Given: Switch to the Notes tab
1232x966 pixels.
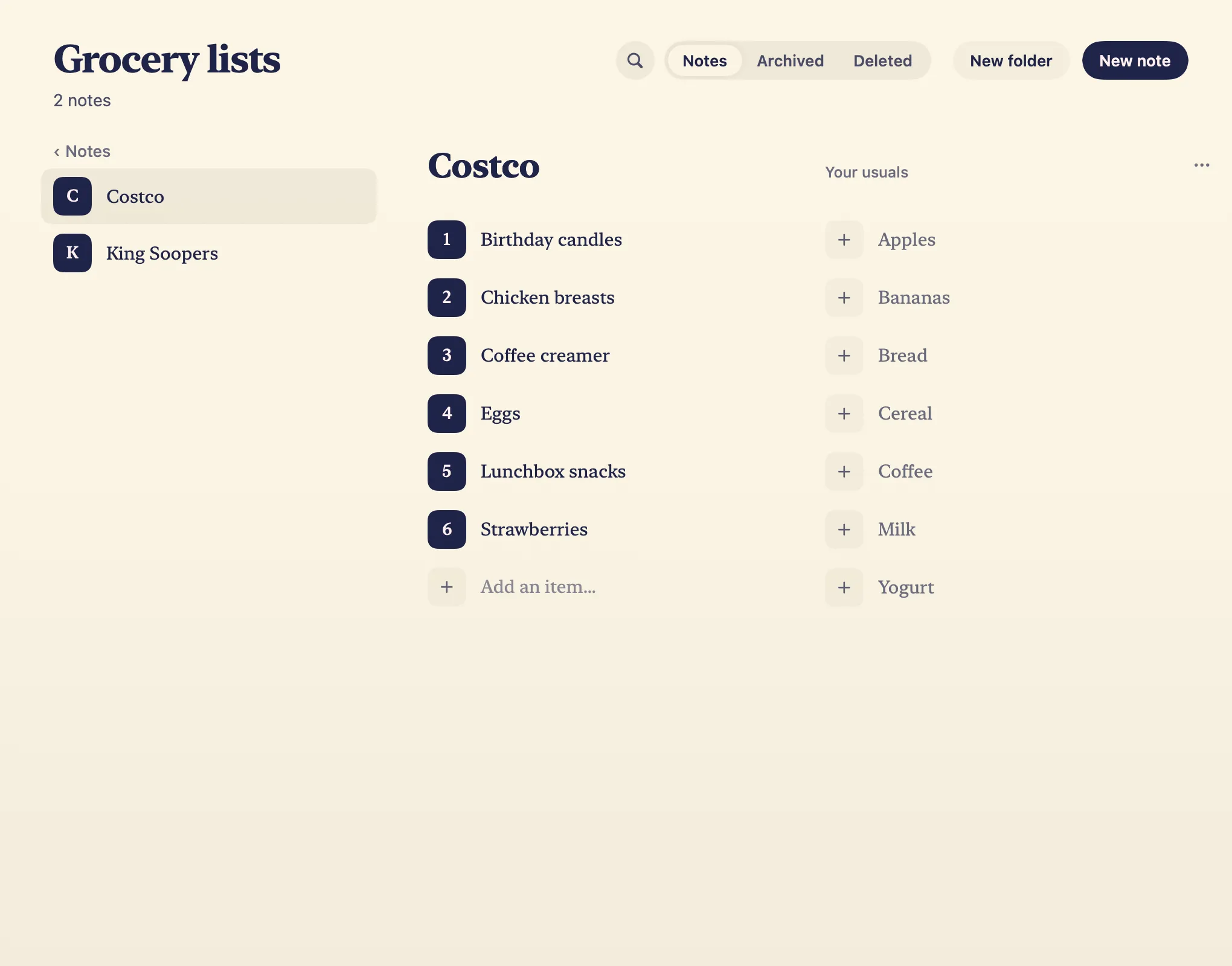Looking at the screenshot, I should [704, 60].
